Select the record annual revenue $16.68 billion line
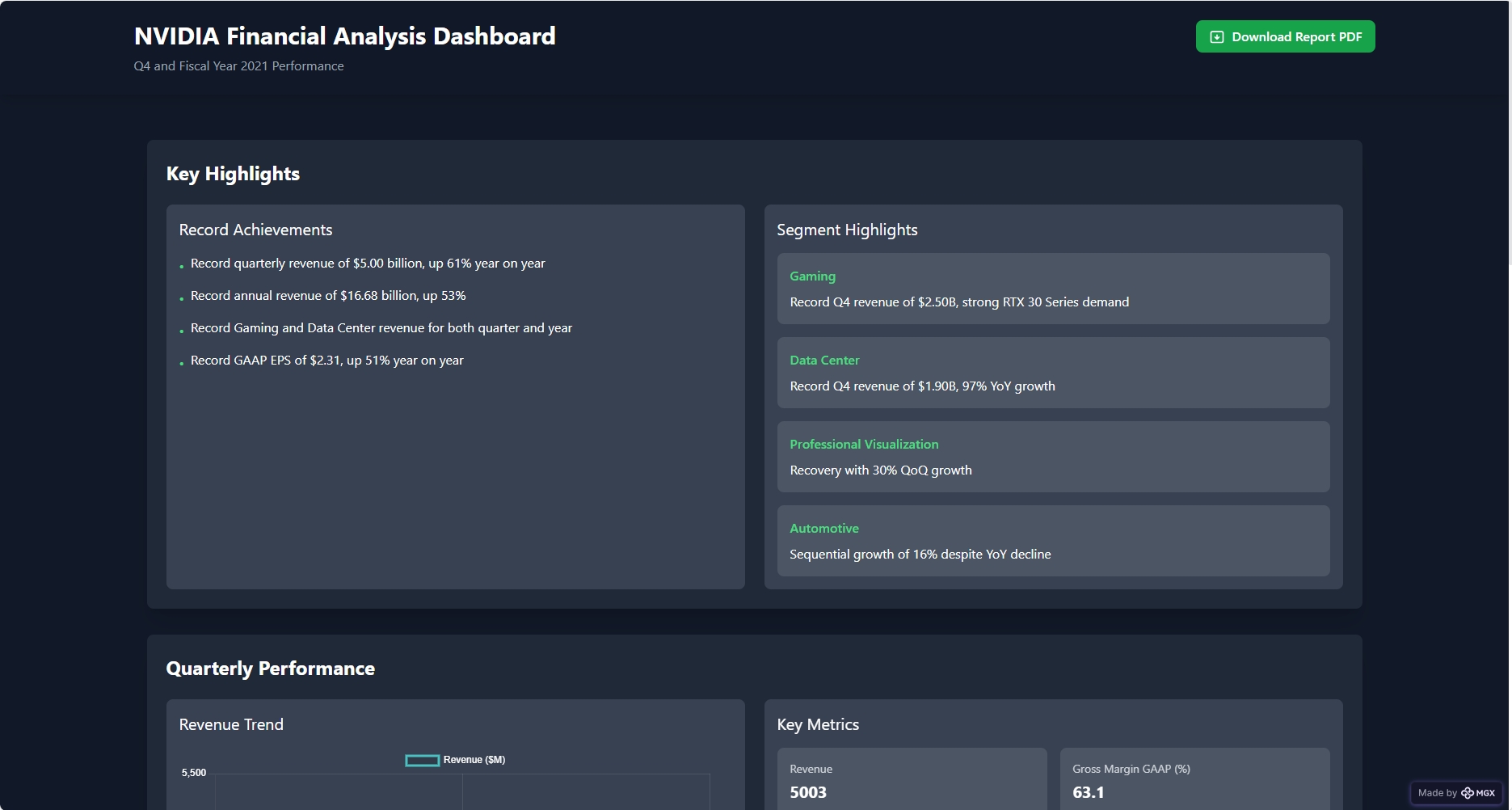The image size is (1512, 810). click(x=328, y=296)
